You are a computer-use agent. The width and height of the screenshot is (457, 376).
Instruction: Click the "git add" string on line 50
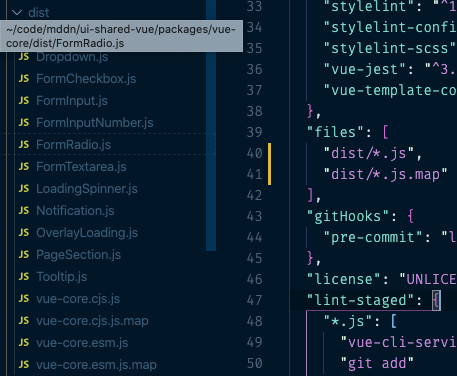coord(377,363)
